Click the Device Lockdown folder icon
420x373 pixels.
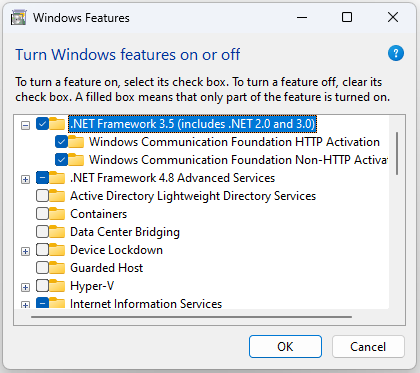(57, 250)
